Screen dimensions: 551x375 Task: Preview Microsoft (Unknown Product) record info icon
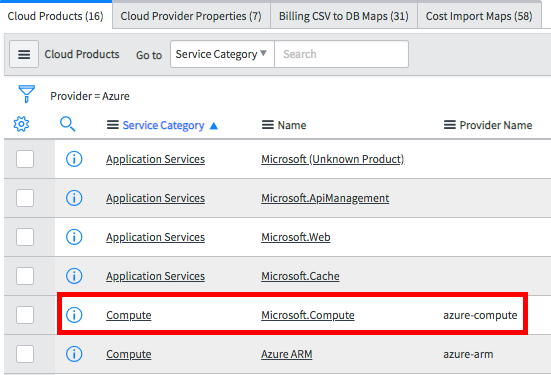(74, 159)
